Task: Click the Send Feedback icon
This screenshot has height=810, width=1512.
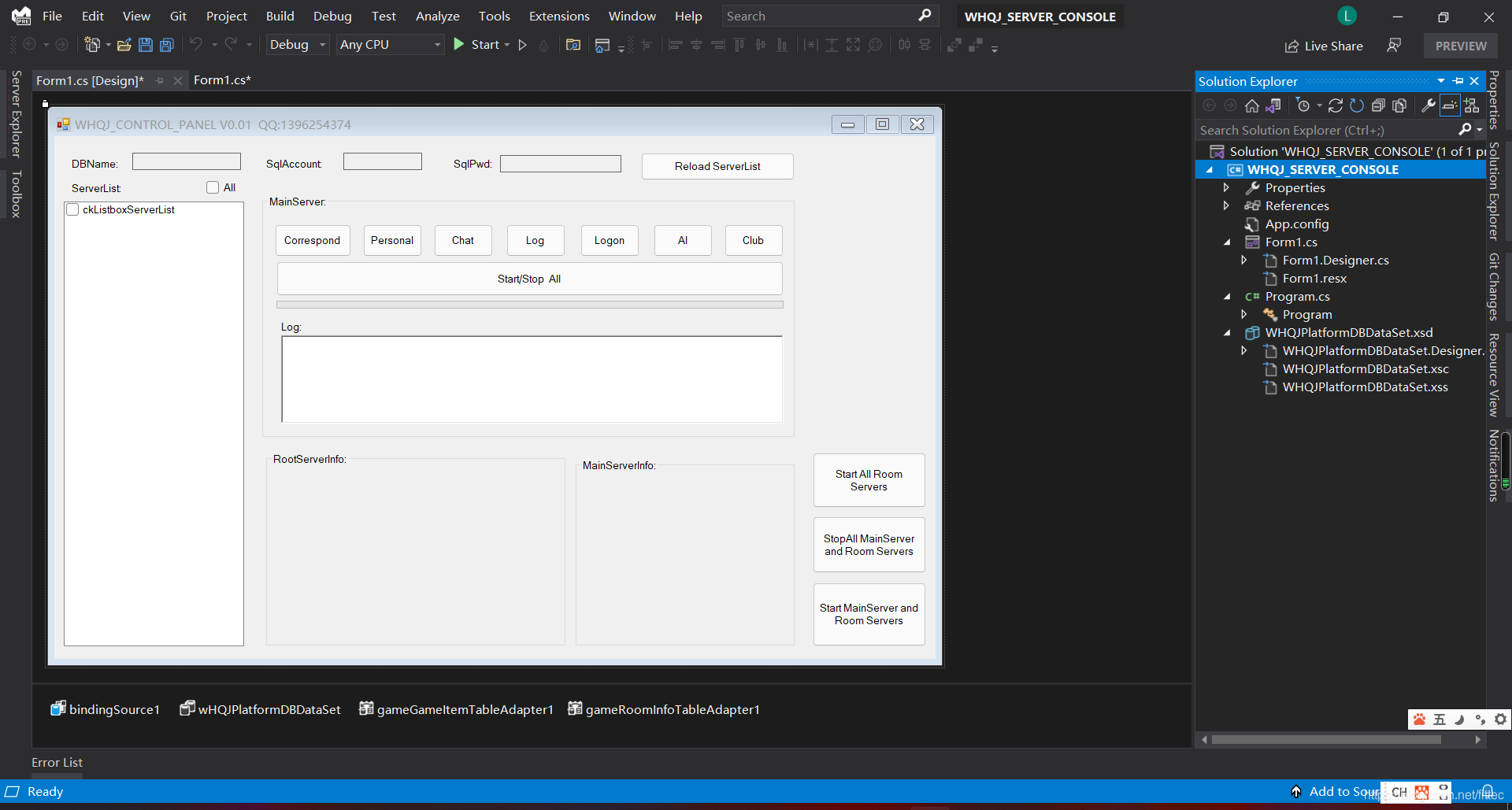Action: [x=1394, y=46]
